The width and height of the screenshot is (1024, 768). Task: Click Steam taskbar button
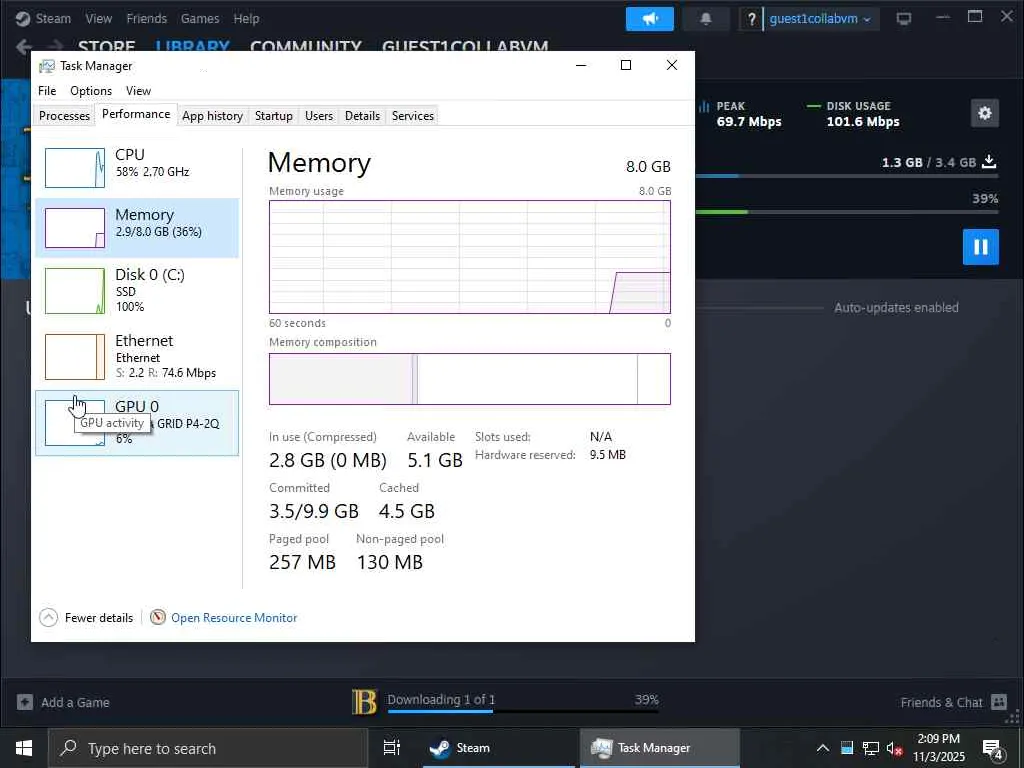pos(498,748)
